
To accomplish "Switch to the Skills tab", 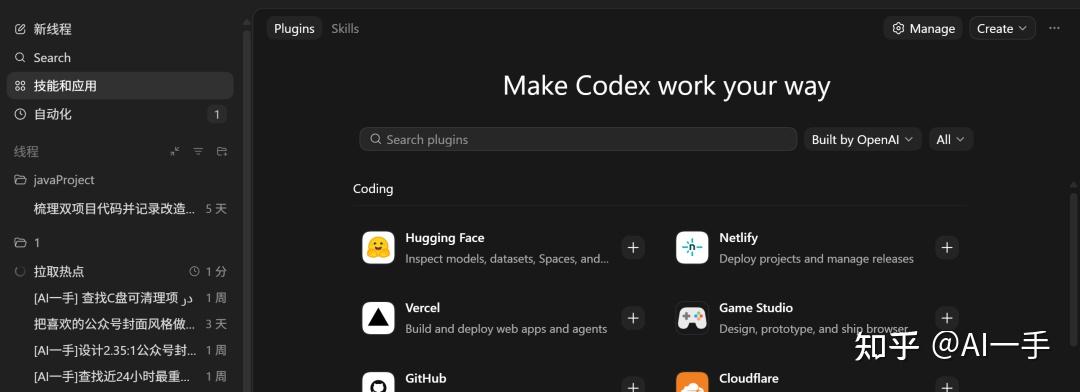I will coord(345,28).
